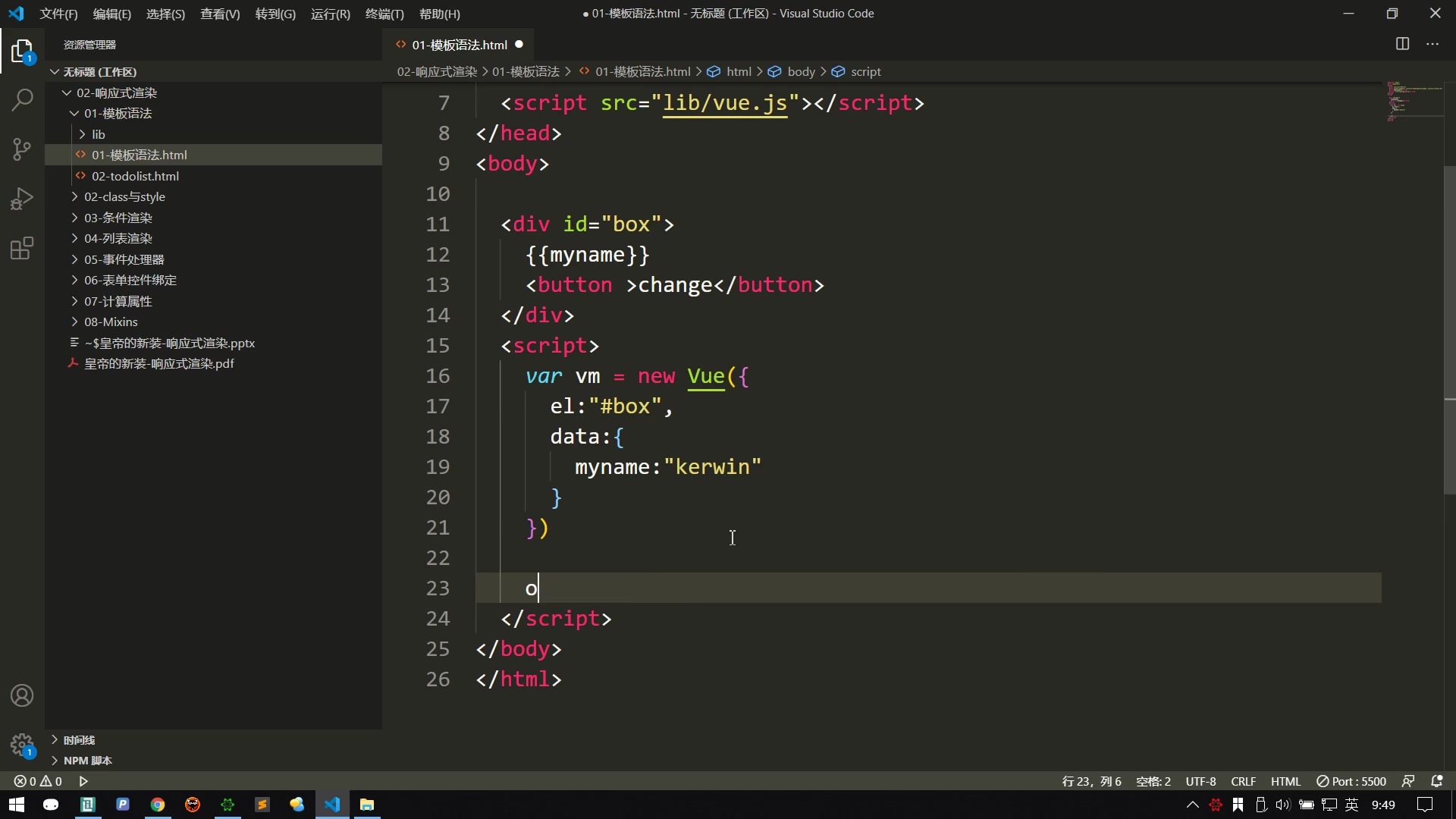The width and height of the screenshot is (1456, 819).
Task: Click the Live Server Port: 5500 status item
Action: (x=1351, y=781)
